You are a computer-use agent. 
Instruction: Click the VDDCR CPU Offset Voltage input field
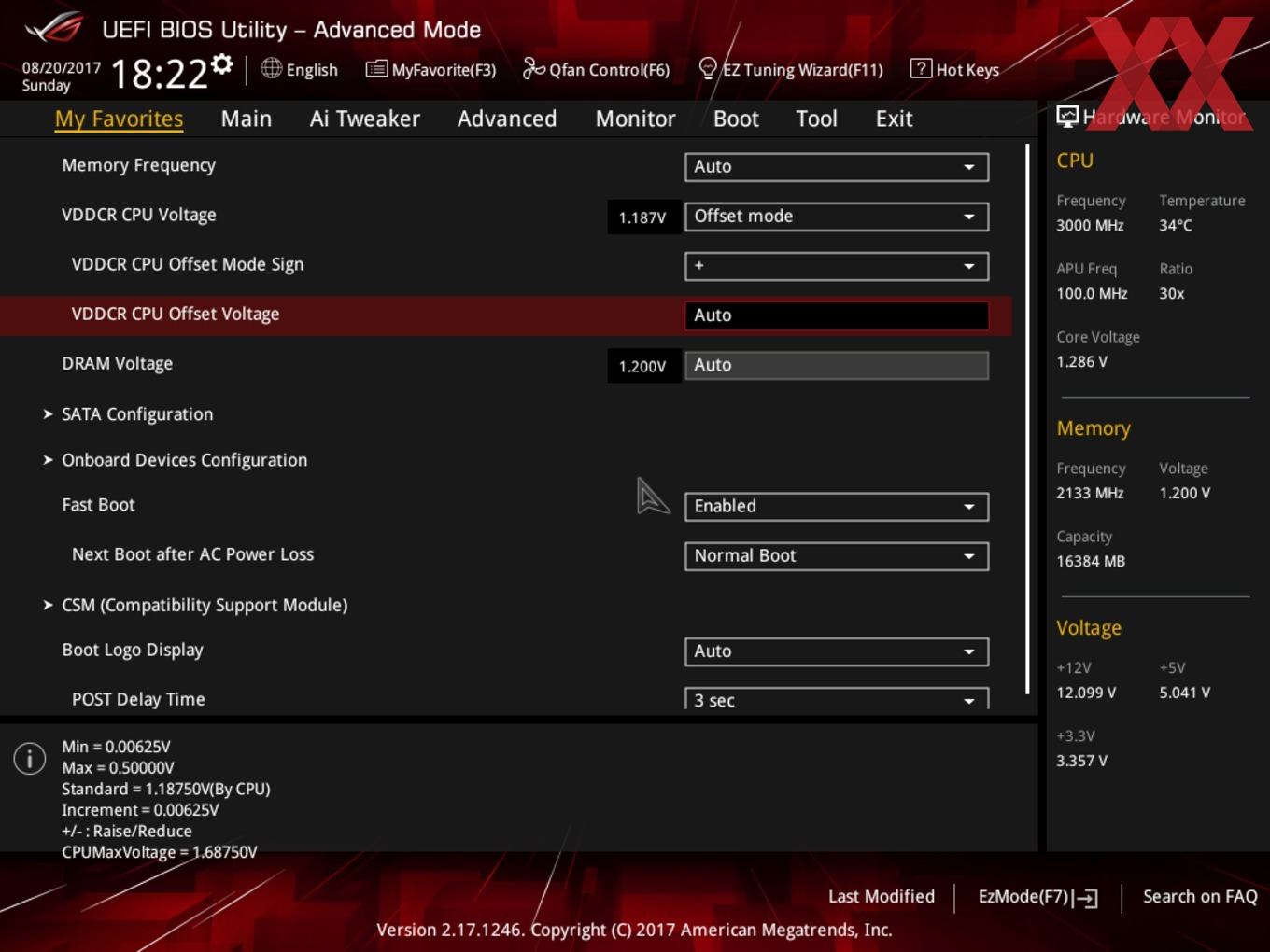(x=837, y=315)
